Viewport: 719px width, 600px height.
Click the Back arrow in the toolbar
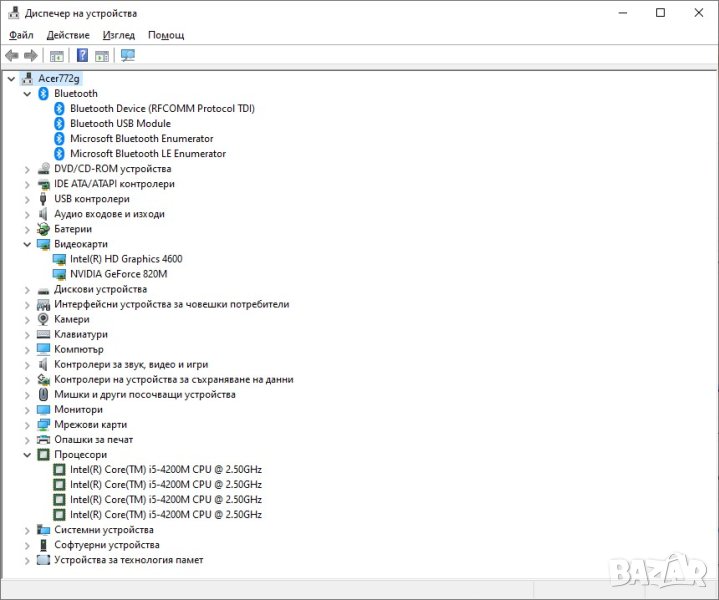click(x=12, y=55)
